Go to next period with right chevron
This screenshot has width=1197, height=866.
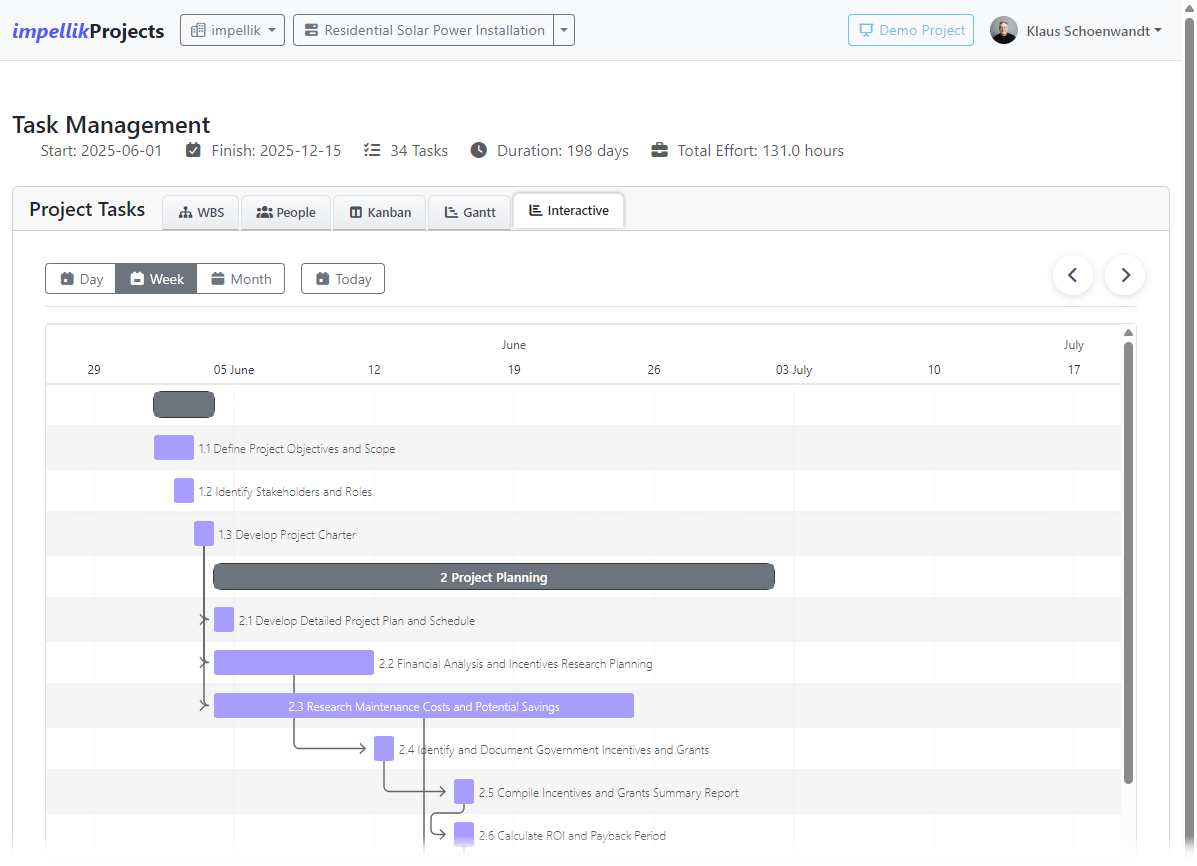(1125, 275)
